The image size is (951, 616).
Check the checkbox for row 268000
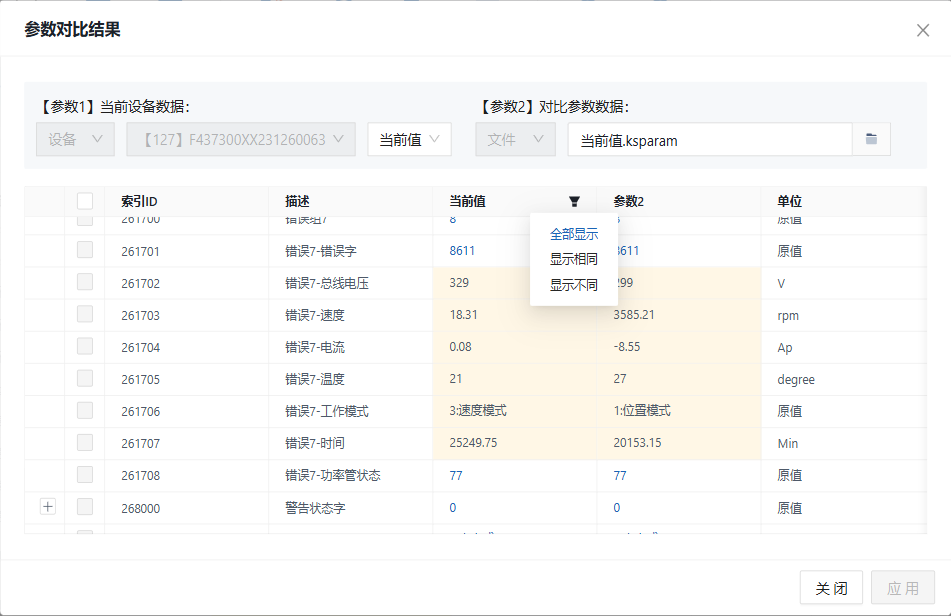[85, 507]
